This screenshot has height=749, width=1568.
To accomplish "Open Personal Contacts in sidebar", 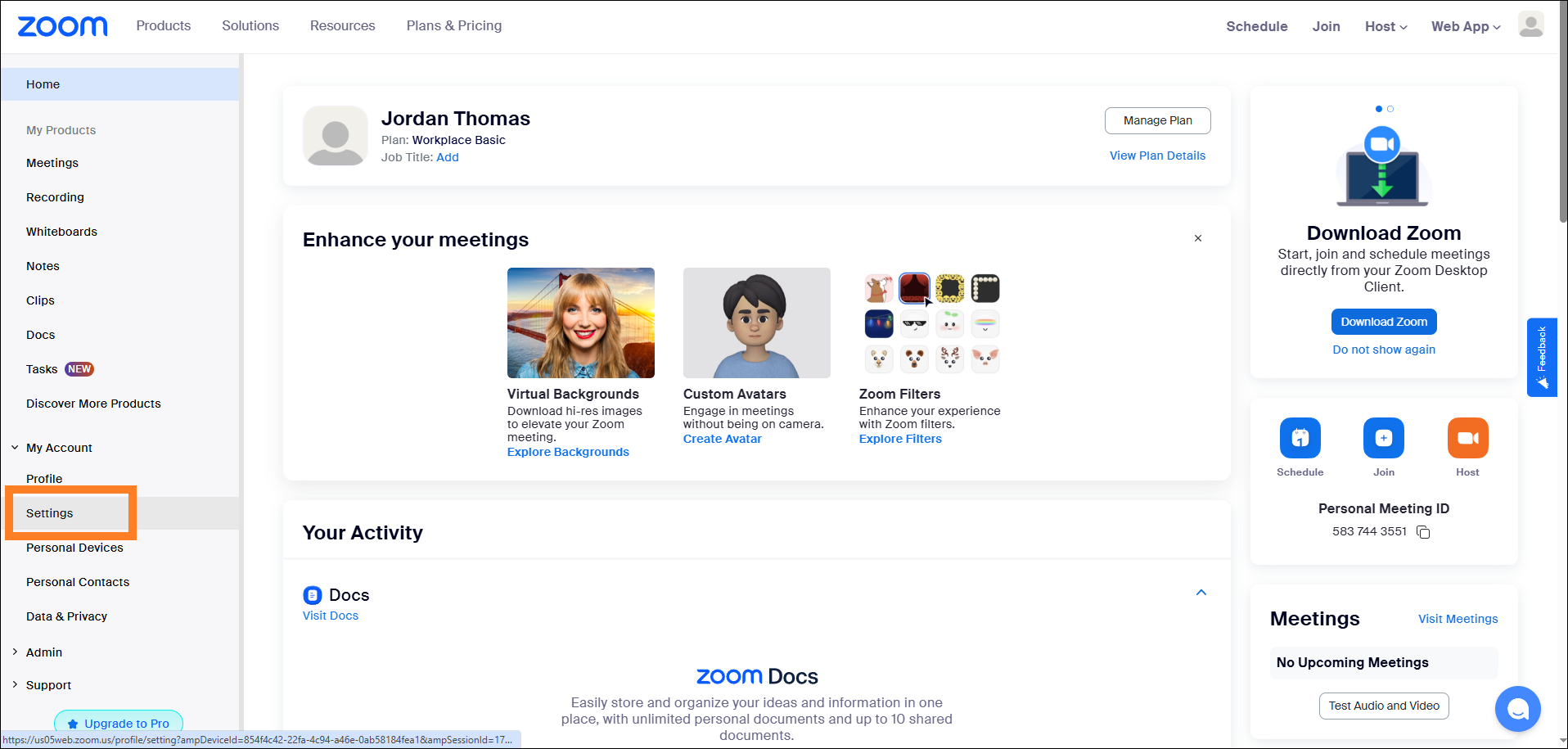I will pos(78,582).
